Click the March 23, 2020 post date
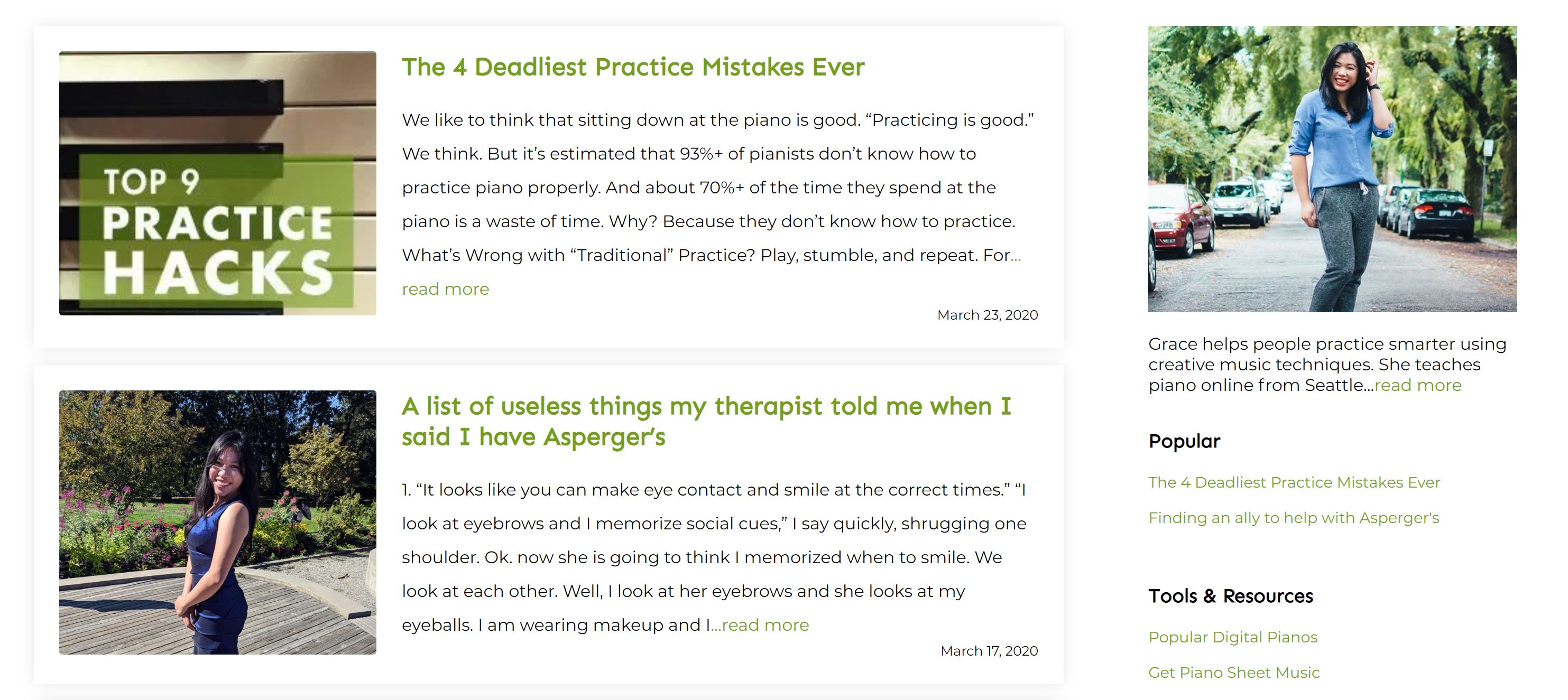The height and width of the screenshot is (700, 1568). pos(986,315)
